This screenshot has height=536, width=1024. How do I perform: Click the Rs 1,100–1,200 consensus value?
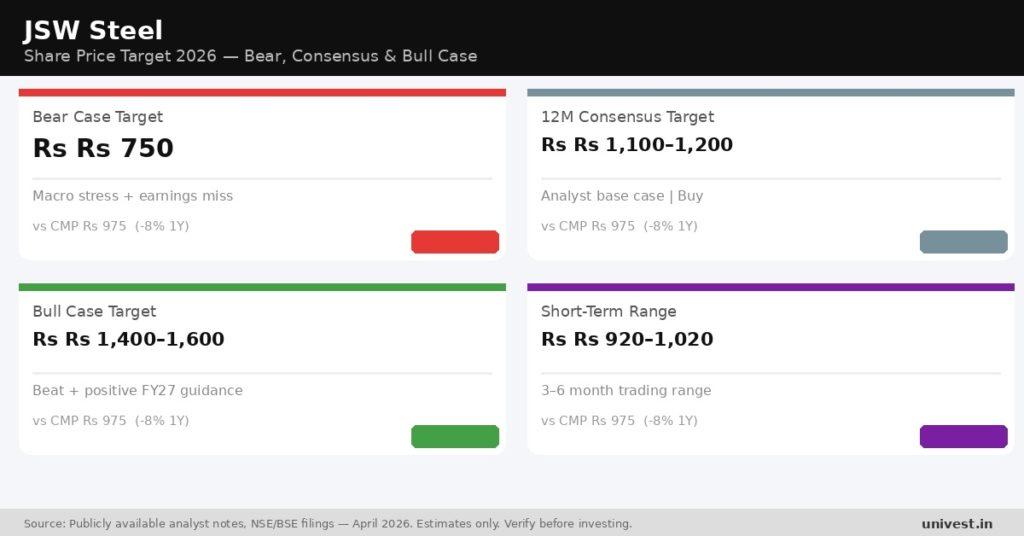tap(637, 144)
